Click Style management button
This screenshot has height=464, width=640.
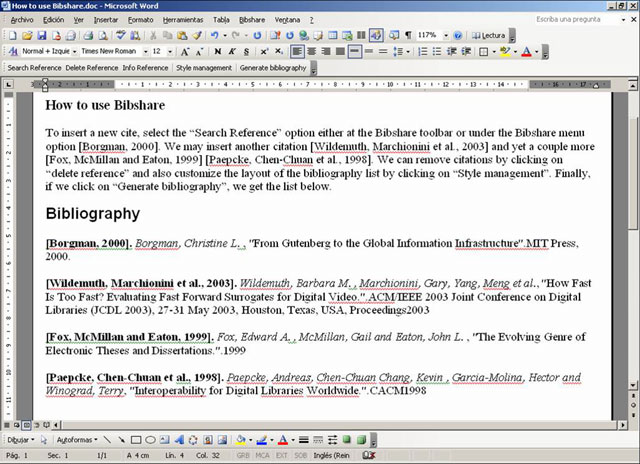click(204, 68)
